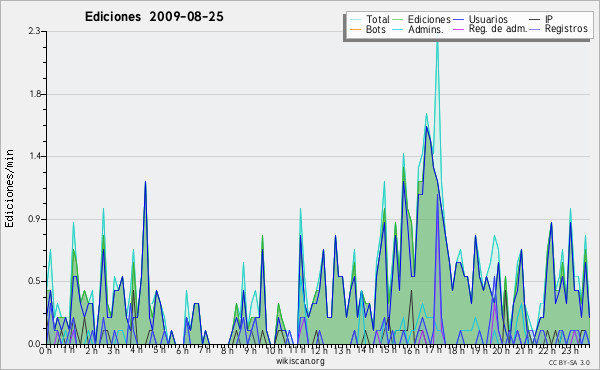The width and height of the screenshot is (600, 370).
Task: Click the 23 h x-axis tick label
Action: (x=571, y=350)
